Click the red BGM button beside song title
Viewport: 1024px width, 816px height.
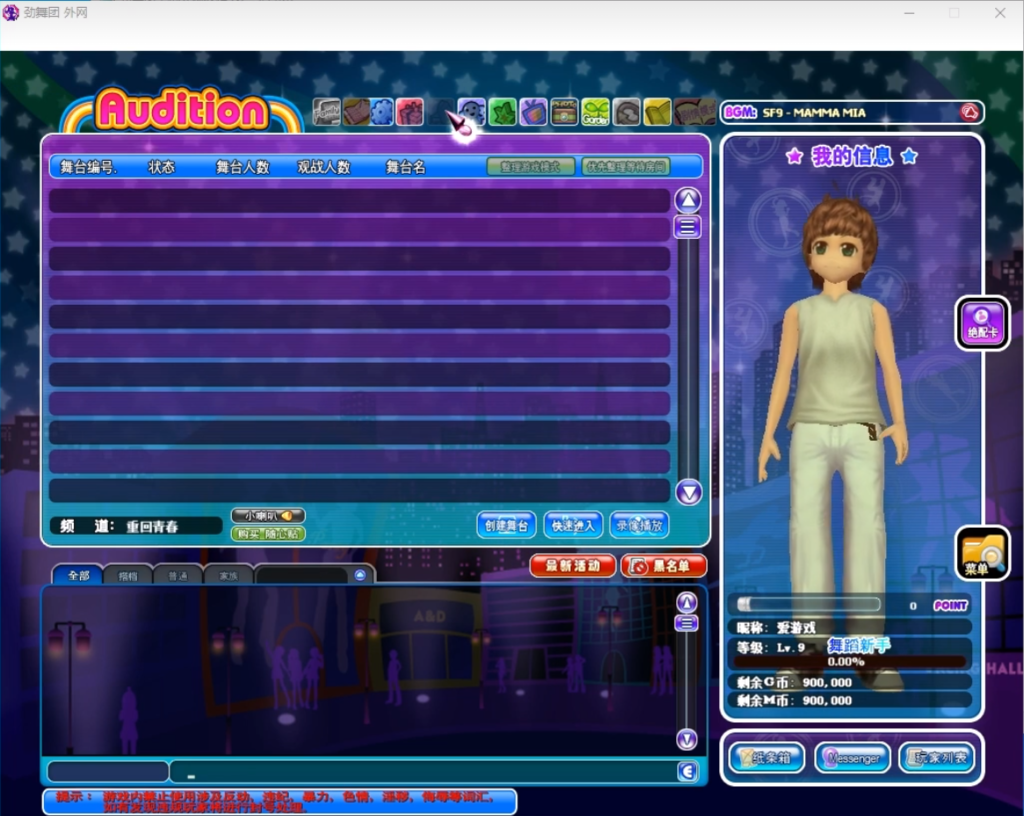click(x=968, y=112)
